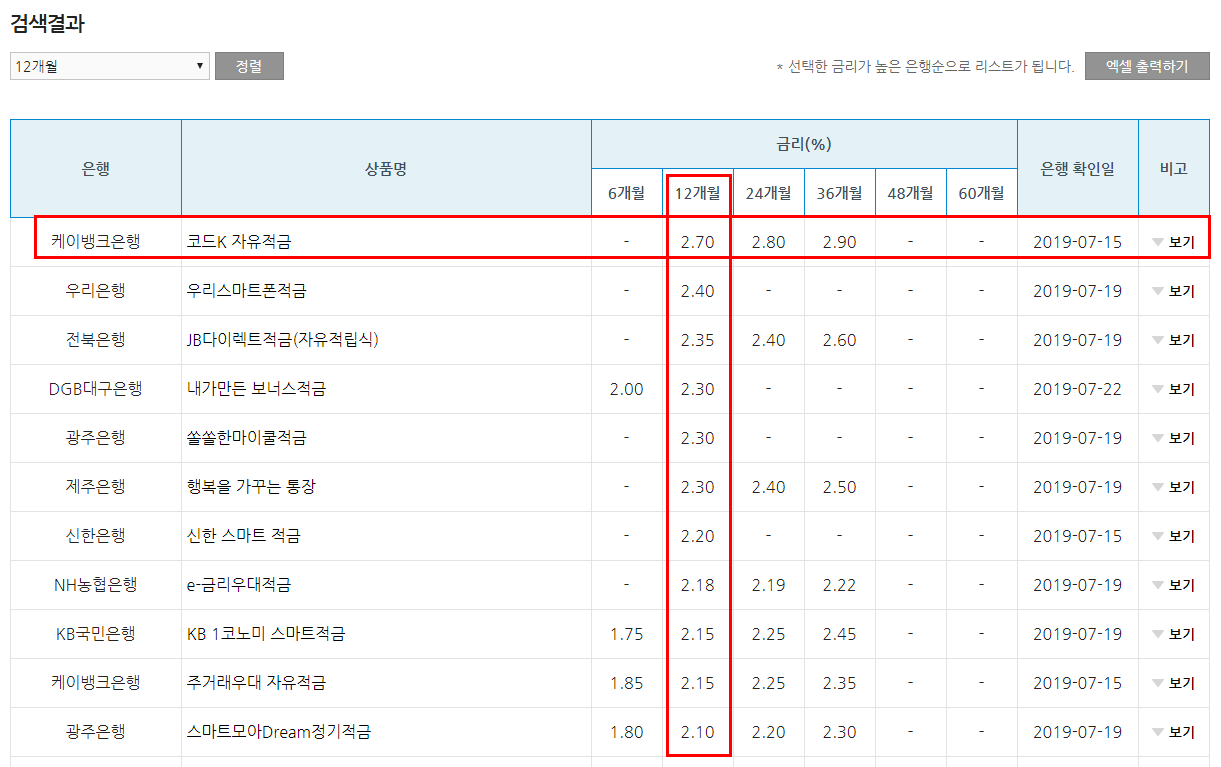Click the 2019-07-22 confirmation date
Image resolution: width=1221 pixels, height=767 pixels.
[1078, 389]
